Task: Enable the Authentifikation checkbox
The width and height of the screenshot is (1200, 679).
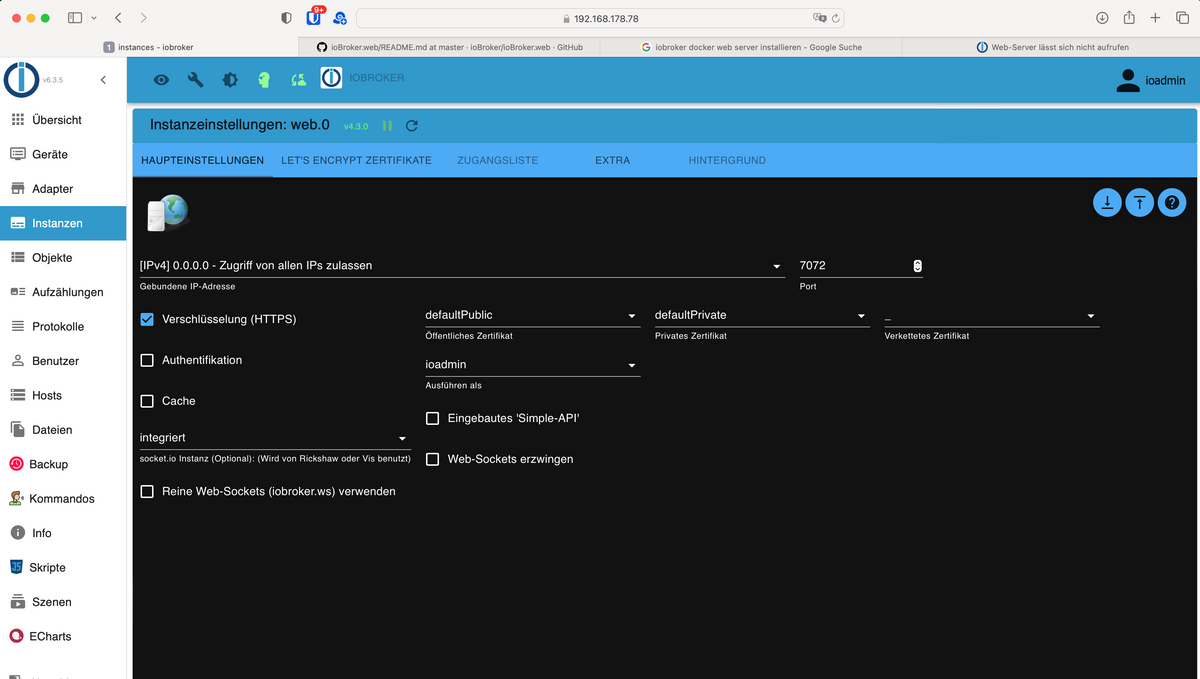Action: 147,360
